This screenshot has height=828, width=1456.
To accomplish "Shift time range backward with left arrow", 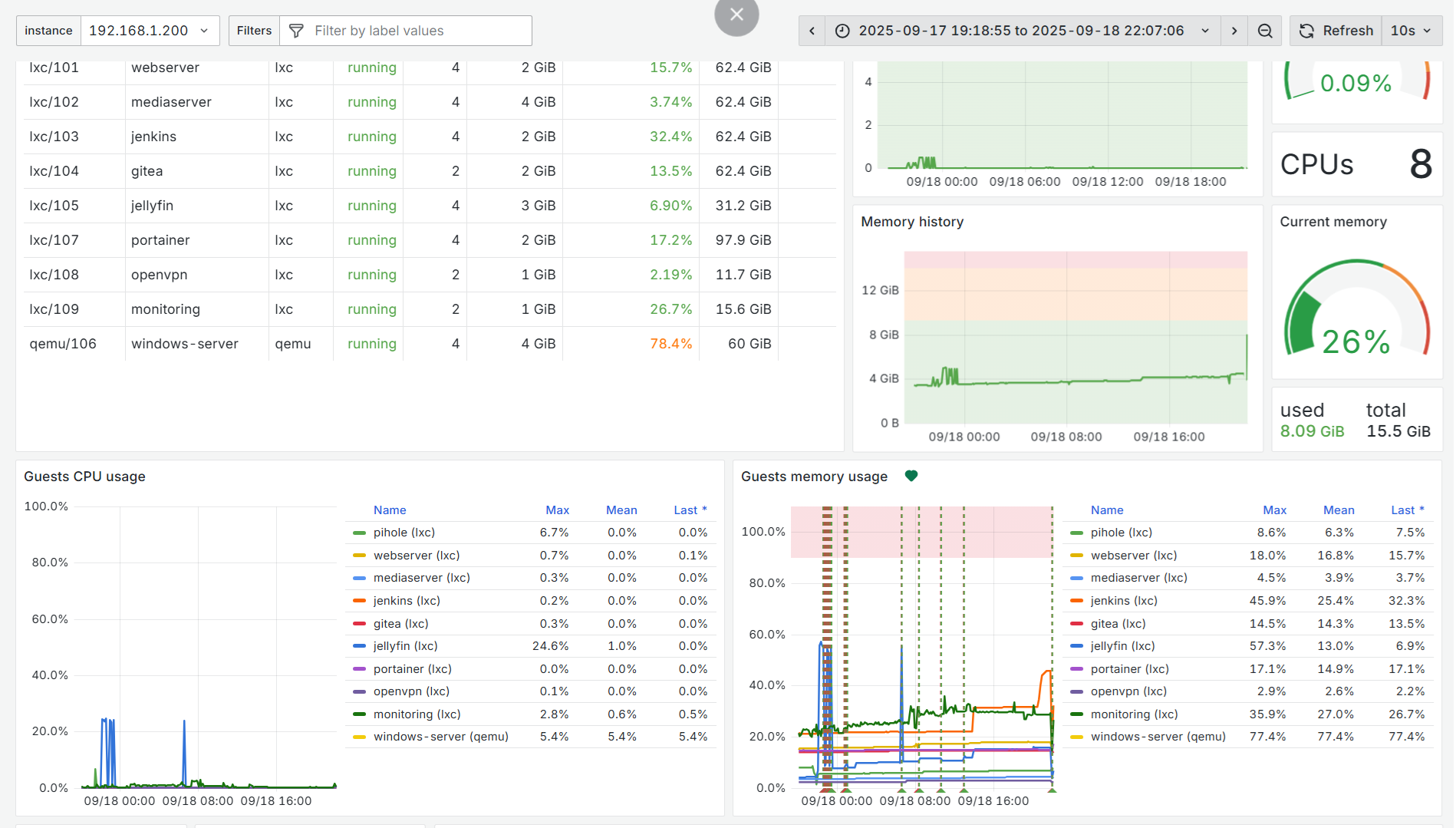I will click(812, 31).
